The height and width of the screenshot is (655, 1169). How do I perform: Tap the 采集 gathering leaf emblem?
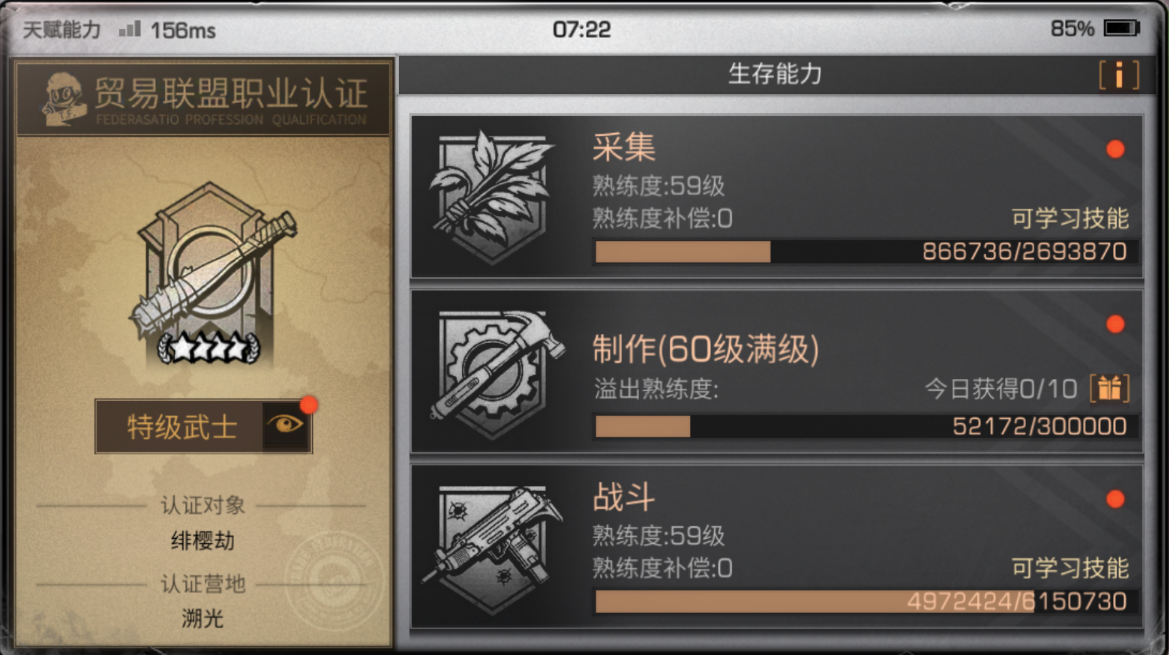point(492,197)
